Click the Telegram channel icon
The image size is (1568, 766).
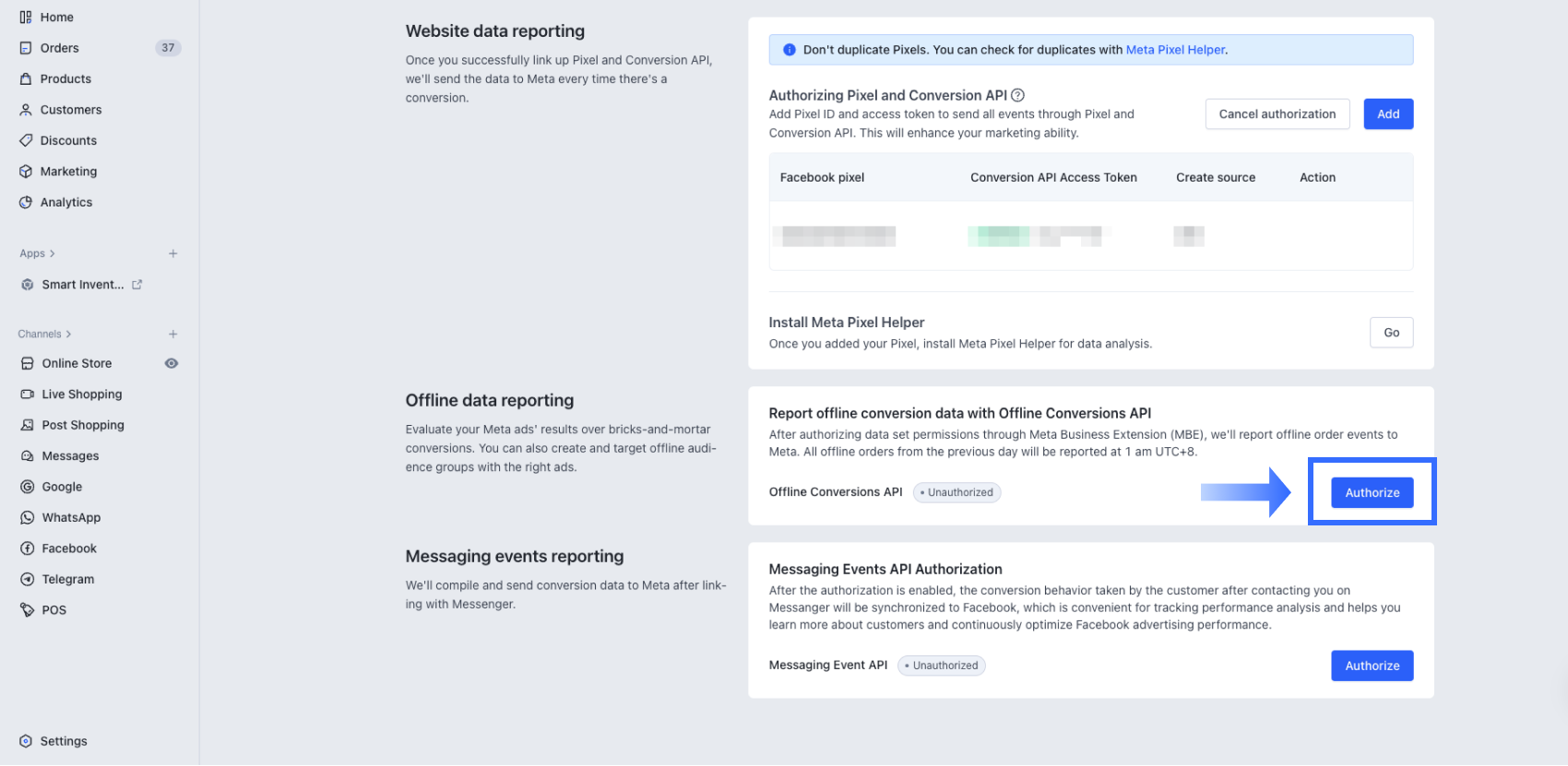click(x=28, y=580)
